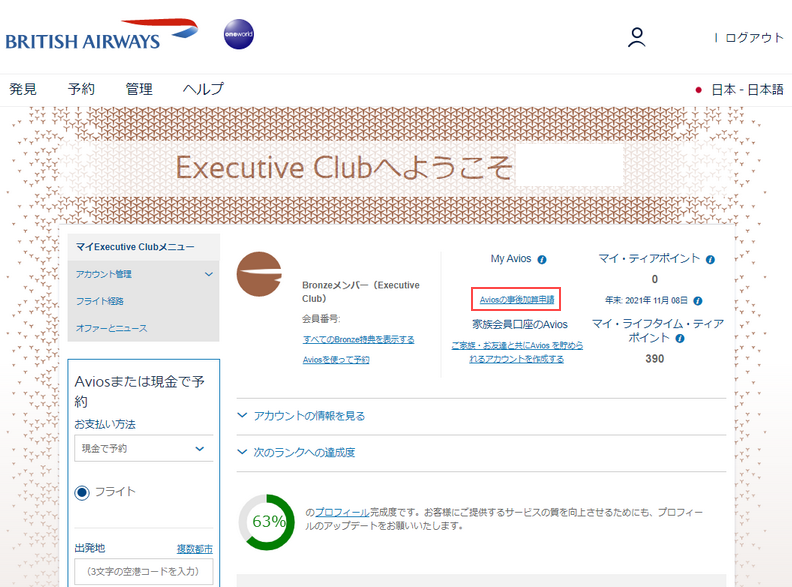This screenshot has height=587, width=792.
Task: Click the 出発地 airport code field
Action: (143, 571)
